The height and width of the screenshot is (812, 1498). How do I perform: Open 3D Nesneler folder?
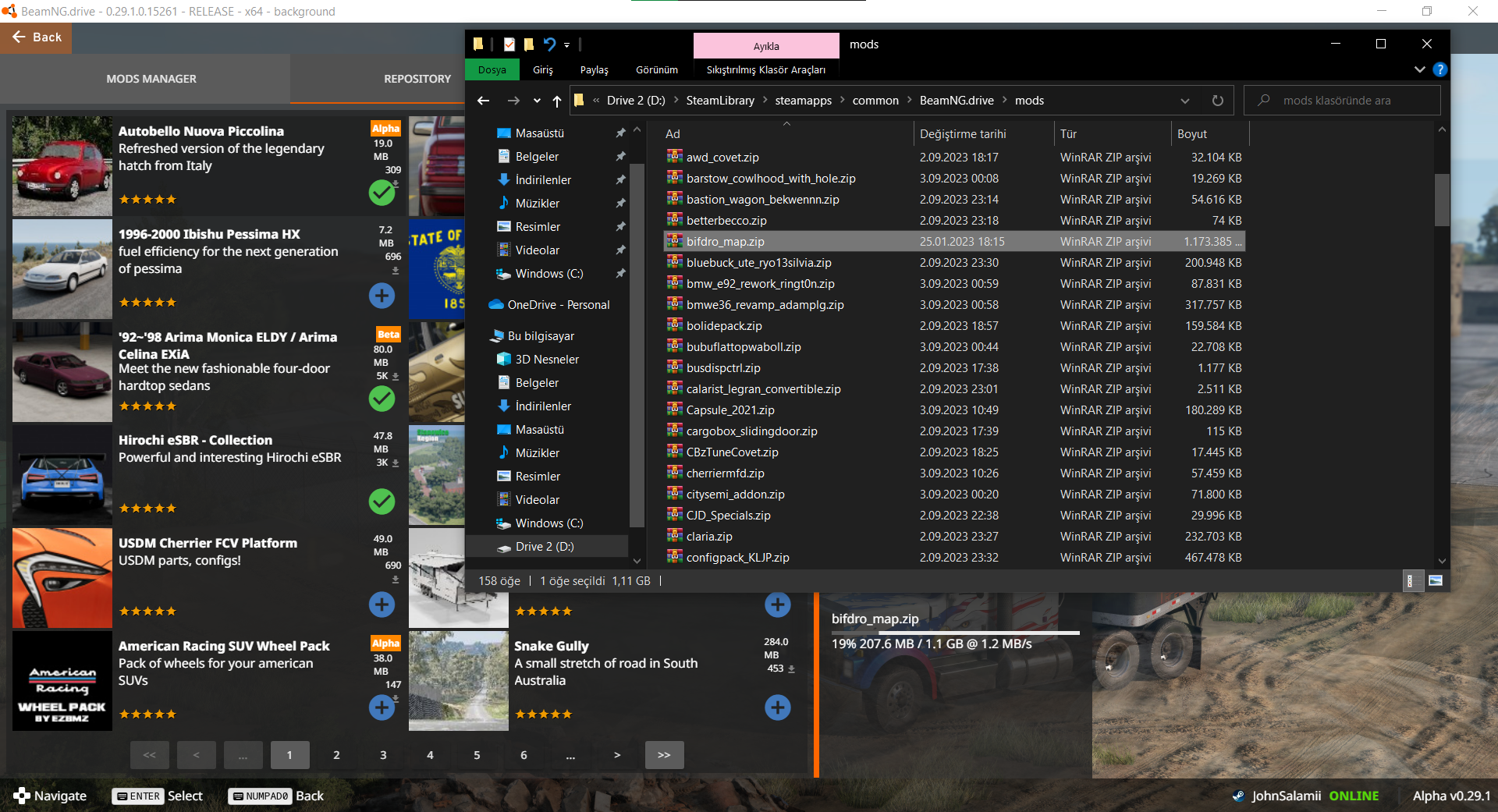pyautogui.click(x=547, y=360)
